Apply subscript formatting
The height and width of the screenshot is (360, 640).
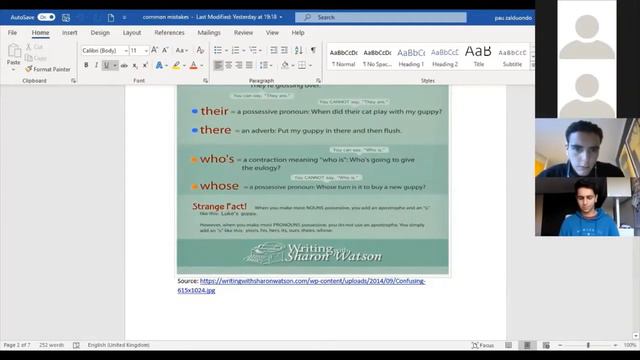[x=135, y=65]
